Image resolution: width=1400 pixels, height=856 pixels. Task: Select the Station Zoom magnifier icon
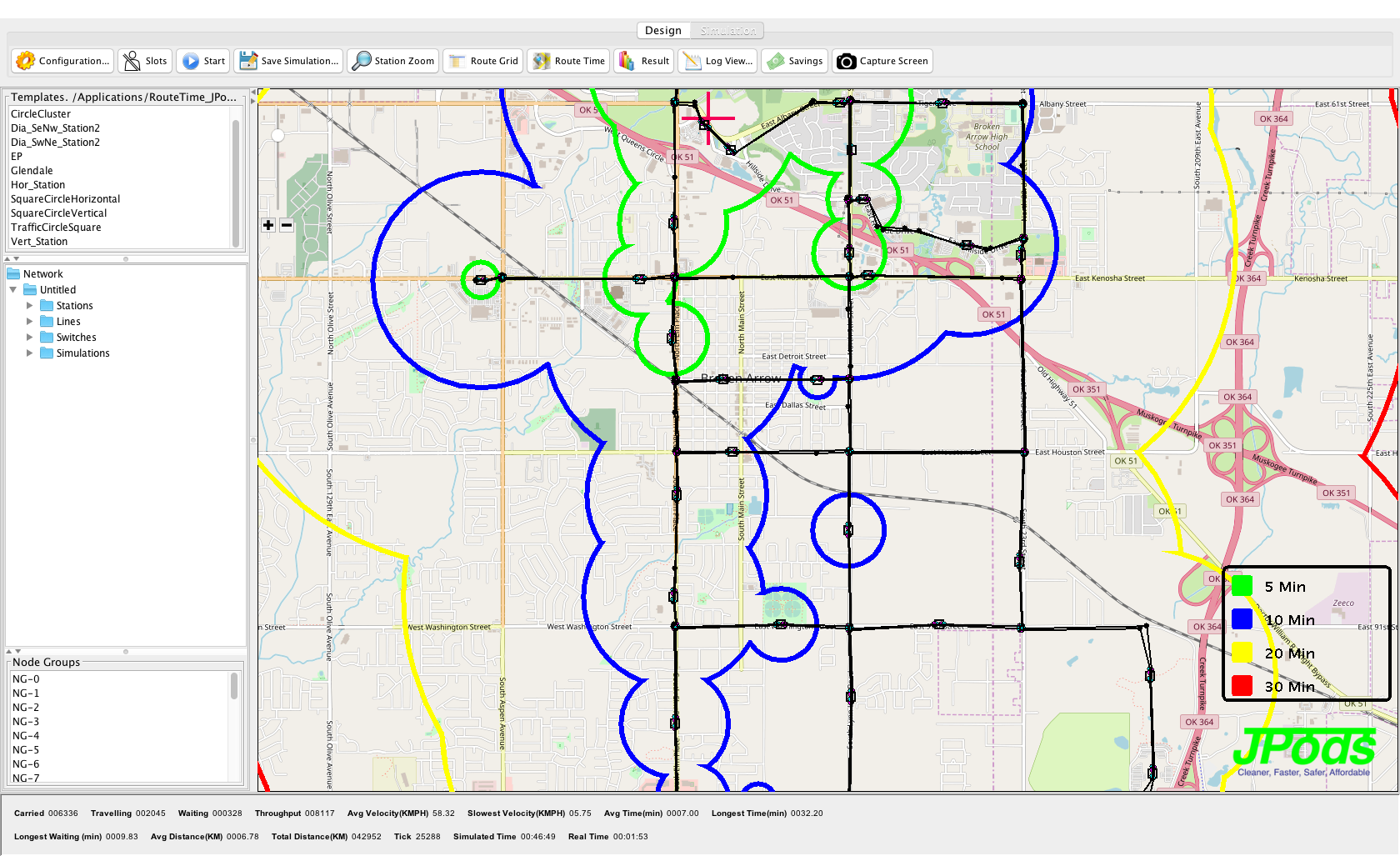[362, 61]
